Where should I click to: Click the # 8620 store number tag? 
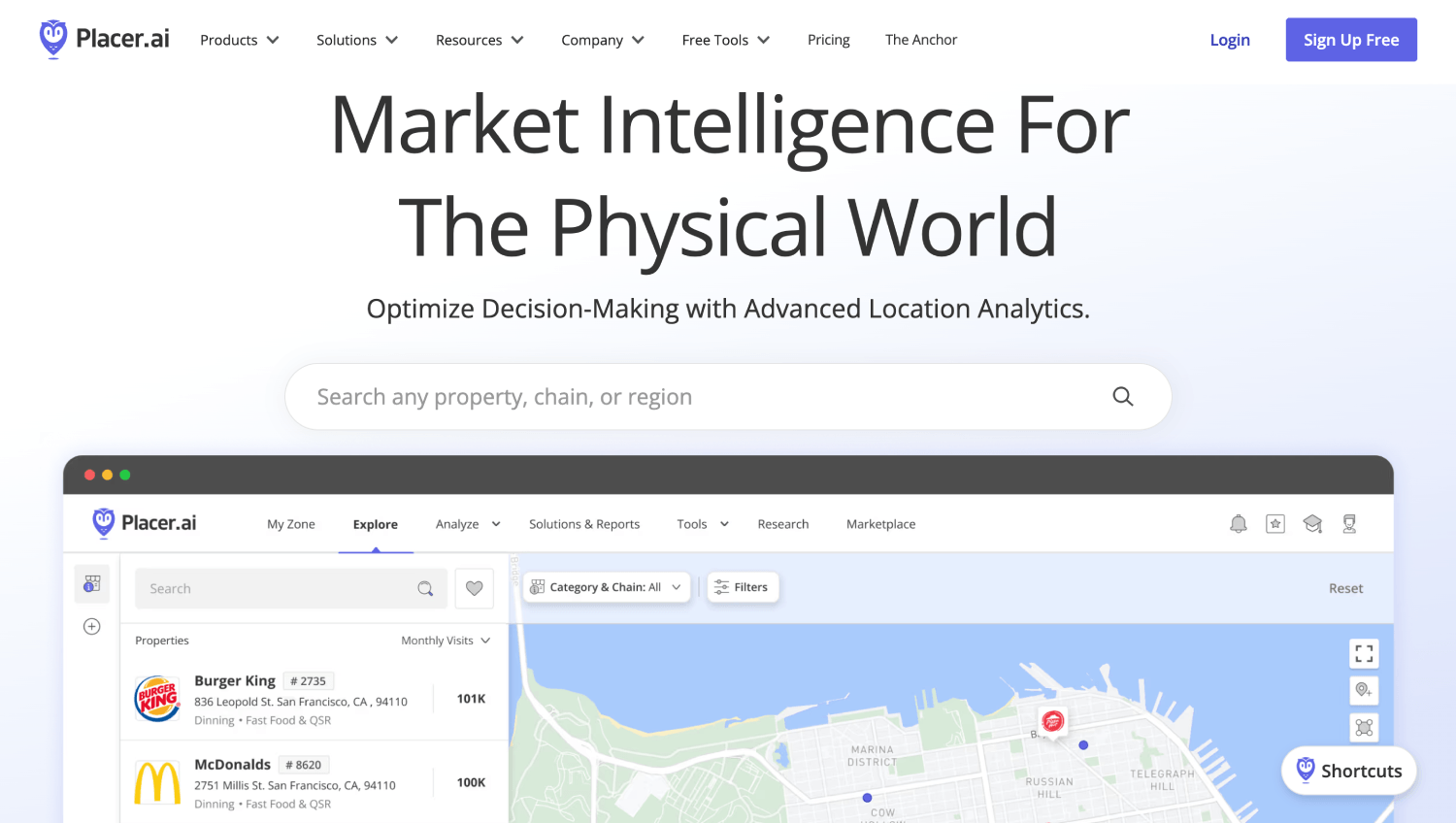[304, 765]
